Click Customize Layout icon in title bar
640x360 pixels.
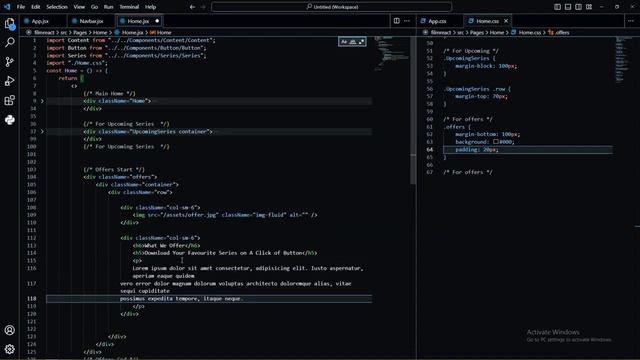click(x=589, y=7)
